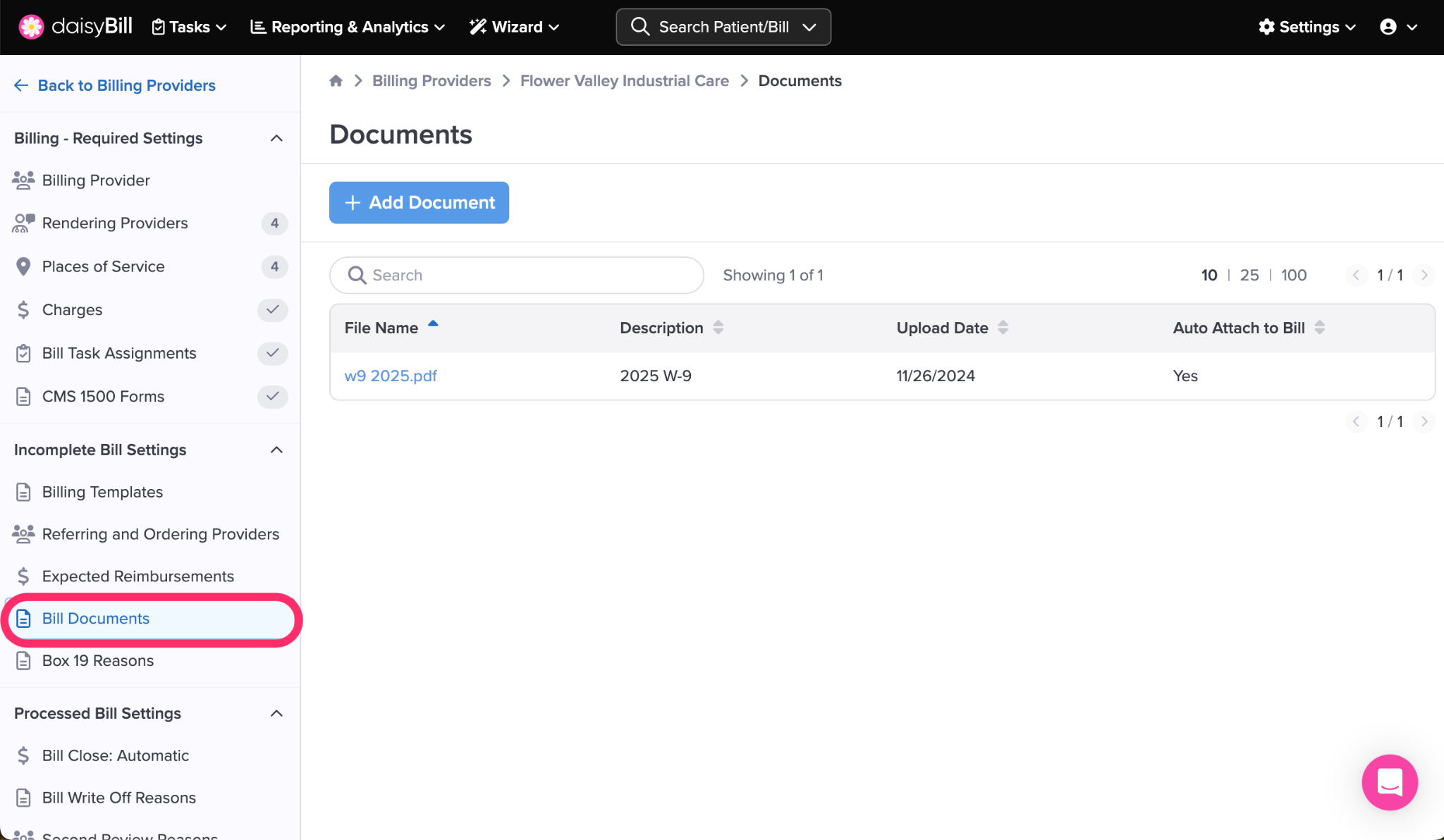Collapse the Incomplete Bill Settings section

[x=276, y=450]
